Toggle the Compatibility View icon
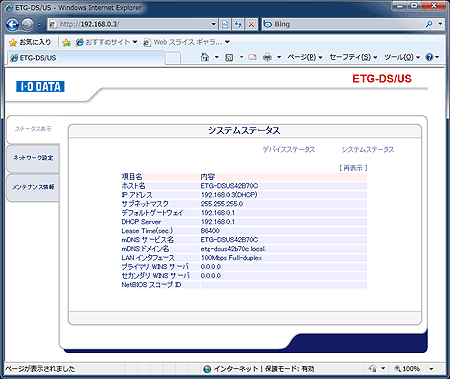Viewport: 450px width, 379px height. tap(225, 24)
